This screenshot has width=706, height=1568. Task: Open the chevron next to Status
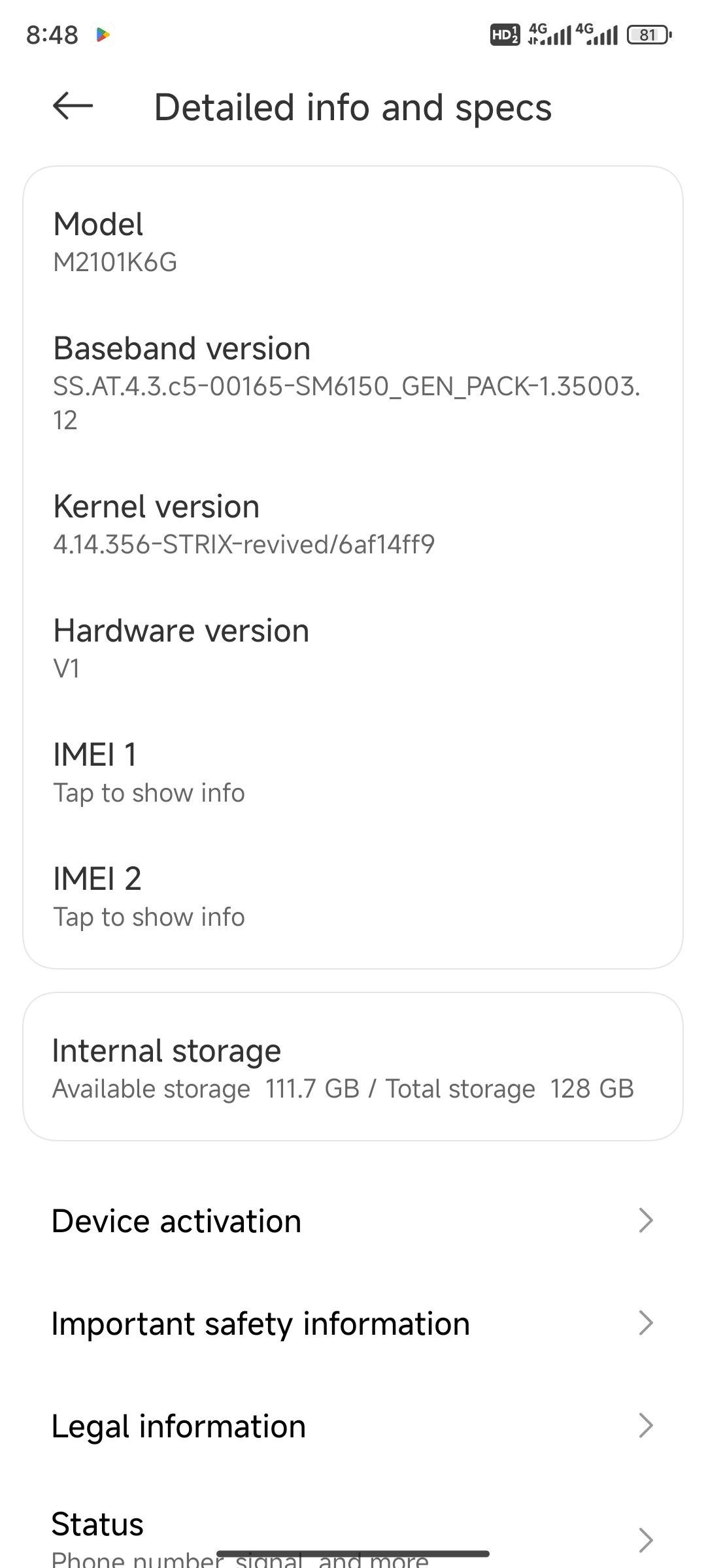[x=646, y=1540]
